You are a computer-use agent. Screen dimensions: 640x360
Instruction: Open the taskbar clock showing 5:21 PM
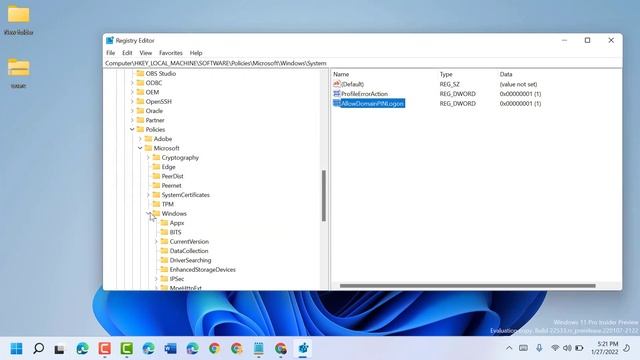[604, 348]
